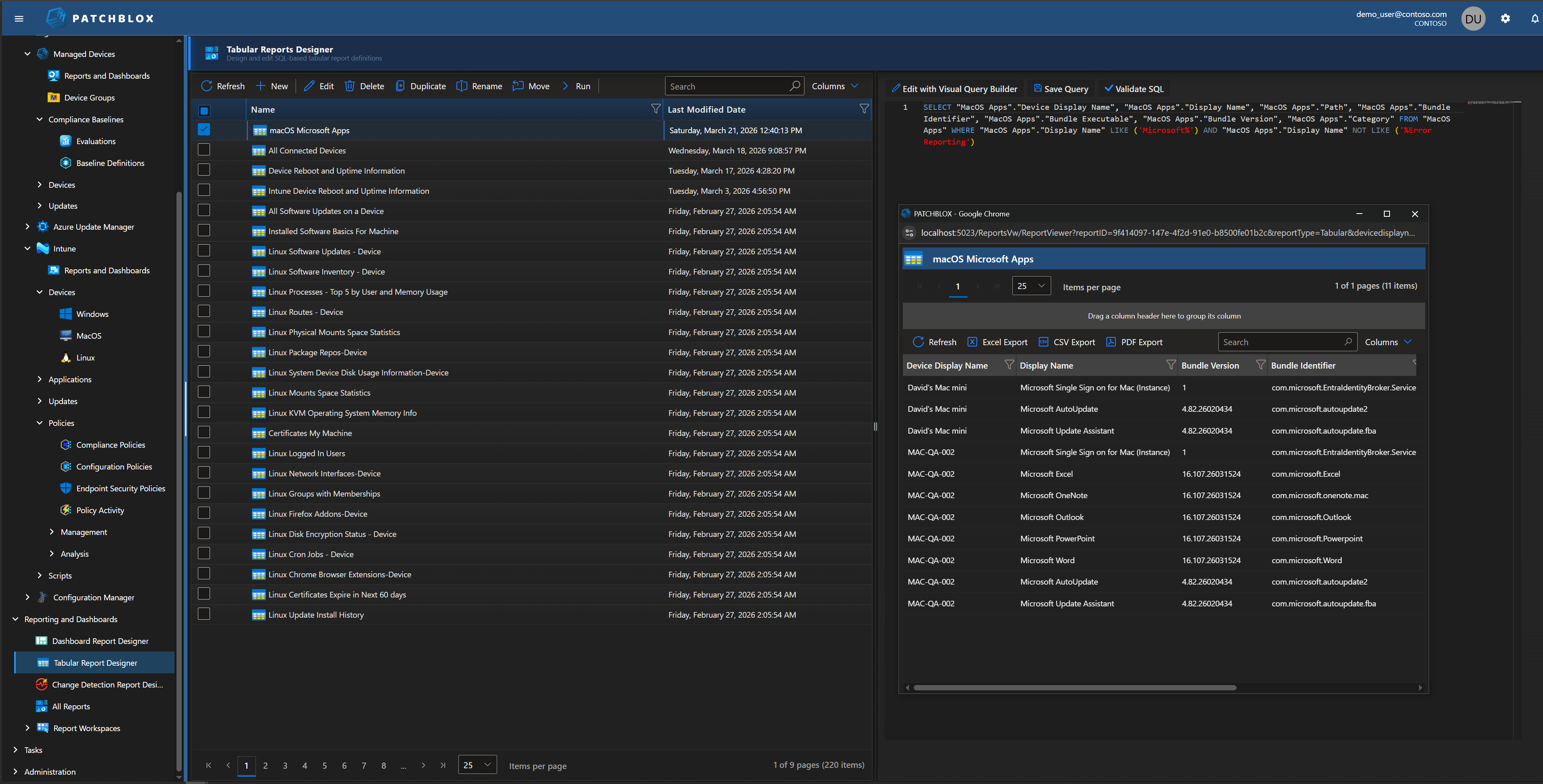
Task: Open Change Detection Report Designer
Action: [107, 684]
